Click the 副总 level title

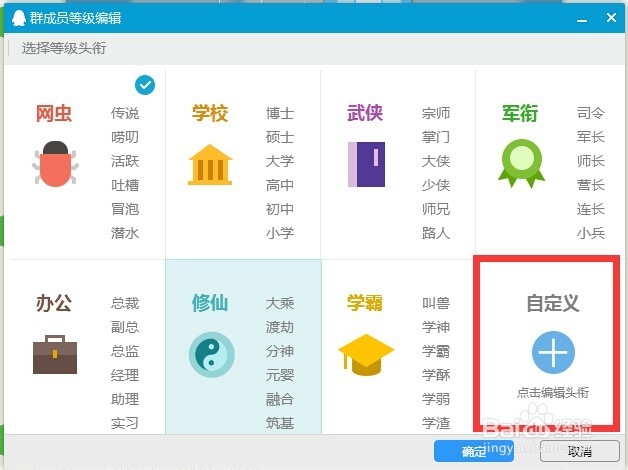125,327
